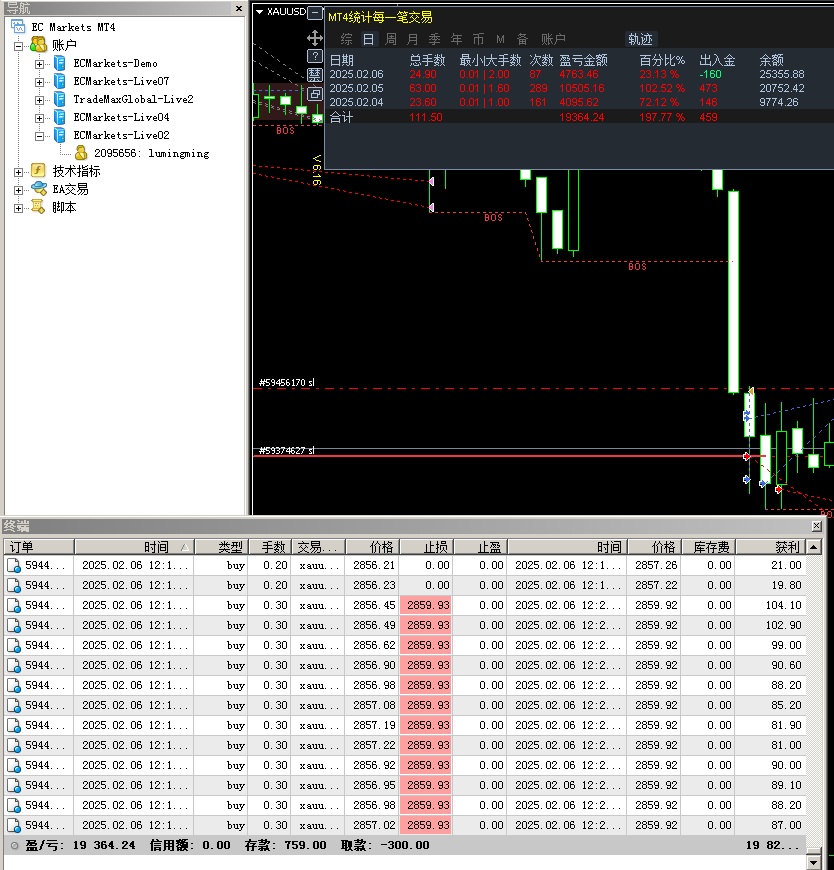Screen dimensions: 834x870
Task: Switch to the 月 monthly tab
Action: click(412, 39)
